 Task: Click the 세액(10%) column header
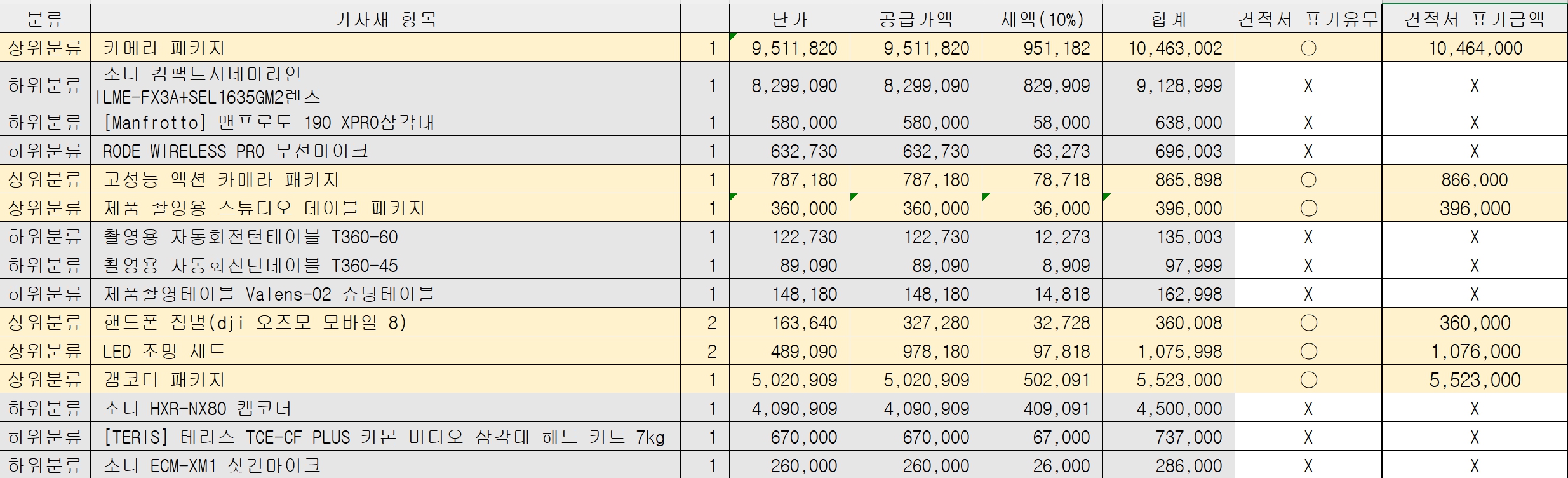tap(1042, 19)
